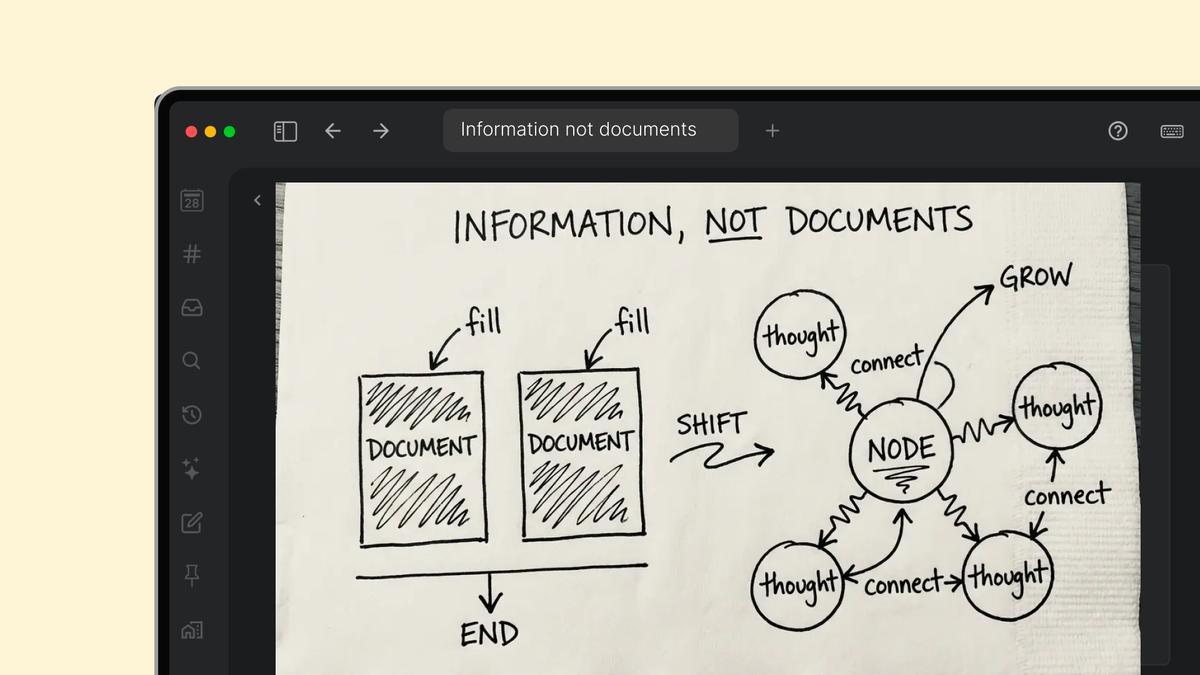Image resolution: width=1200 pixels, height=675 pixels.
Task: Open the Inbox sidebar icon
Action: tap(191, 307)
